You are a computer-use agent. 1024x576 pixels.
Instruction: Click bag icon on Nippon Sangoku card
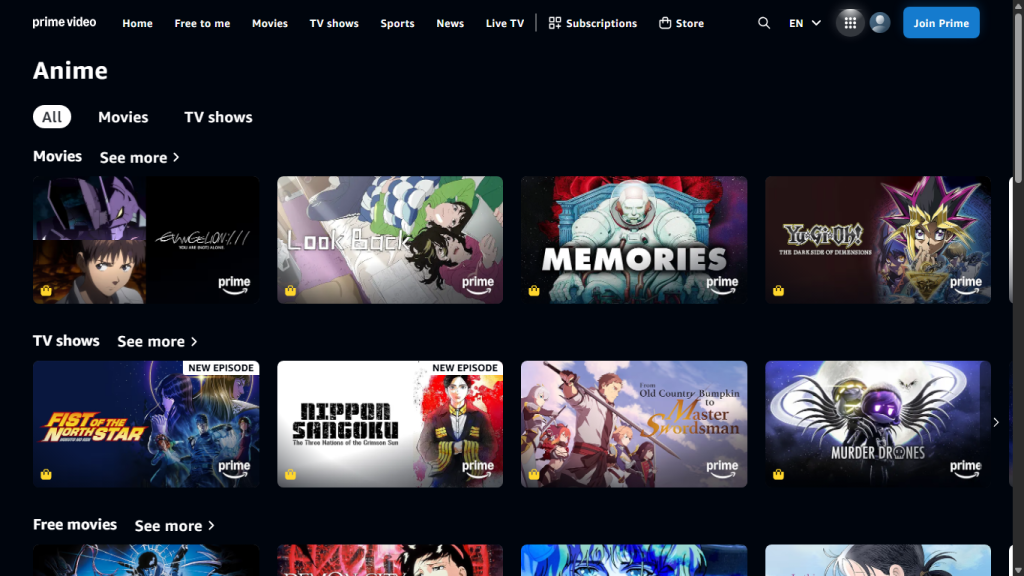(x=290, y=475)
